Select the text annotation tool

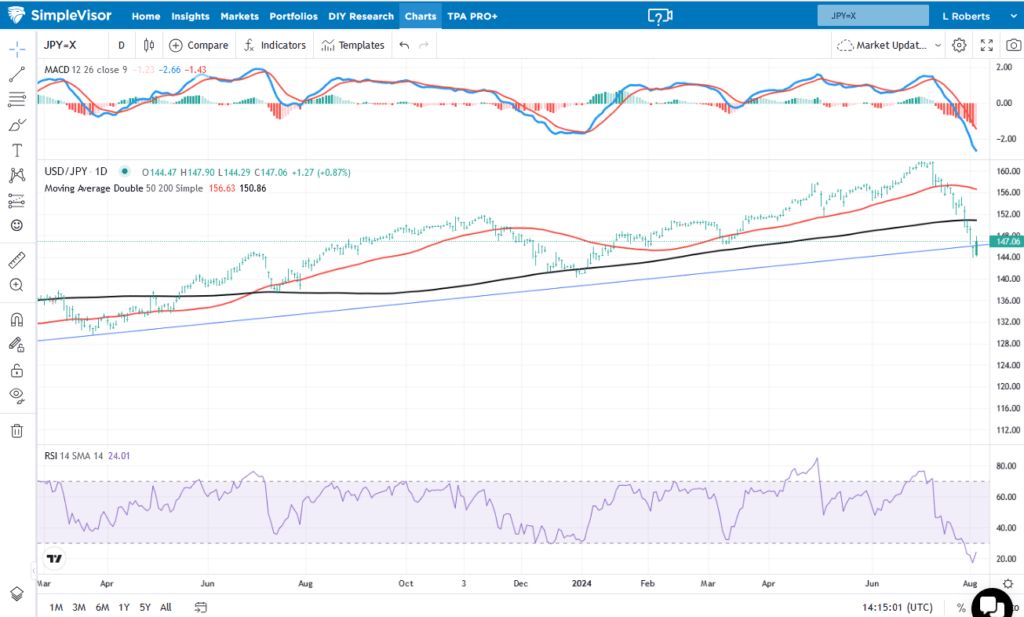tap(16, 149)
